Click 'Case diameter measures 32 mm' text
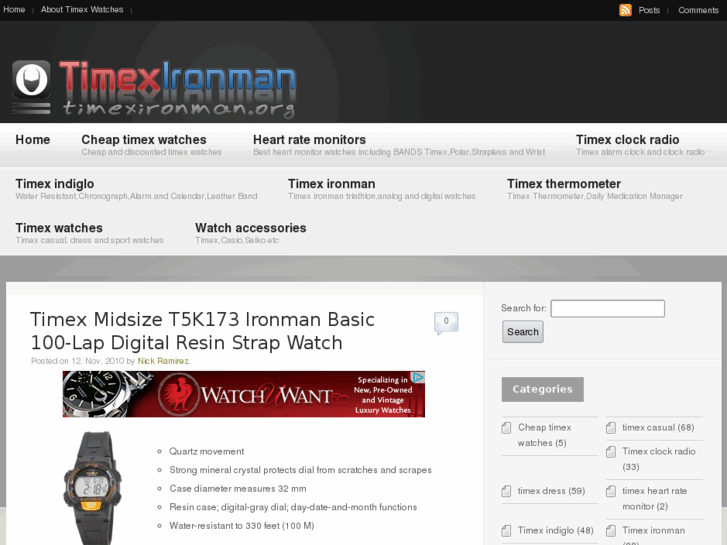Viewport: 727px width, 545px height. pos(238,488)
